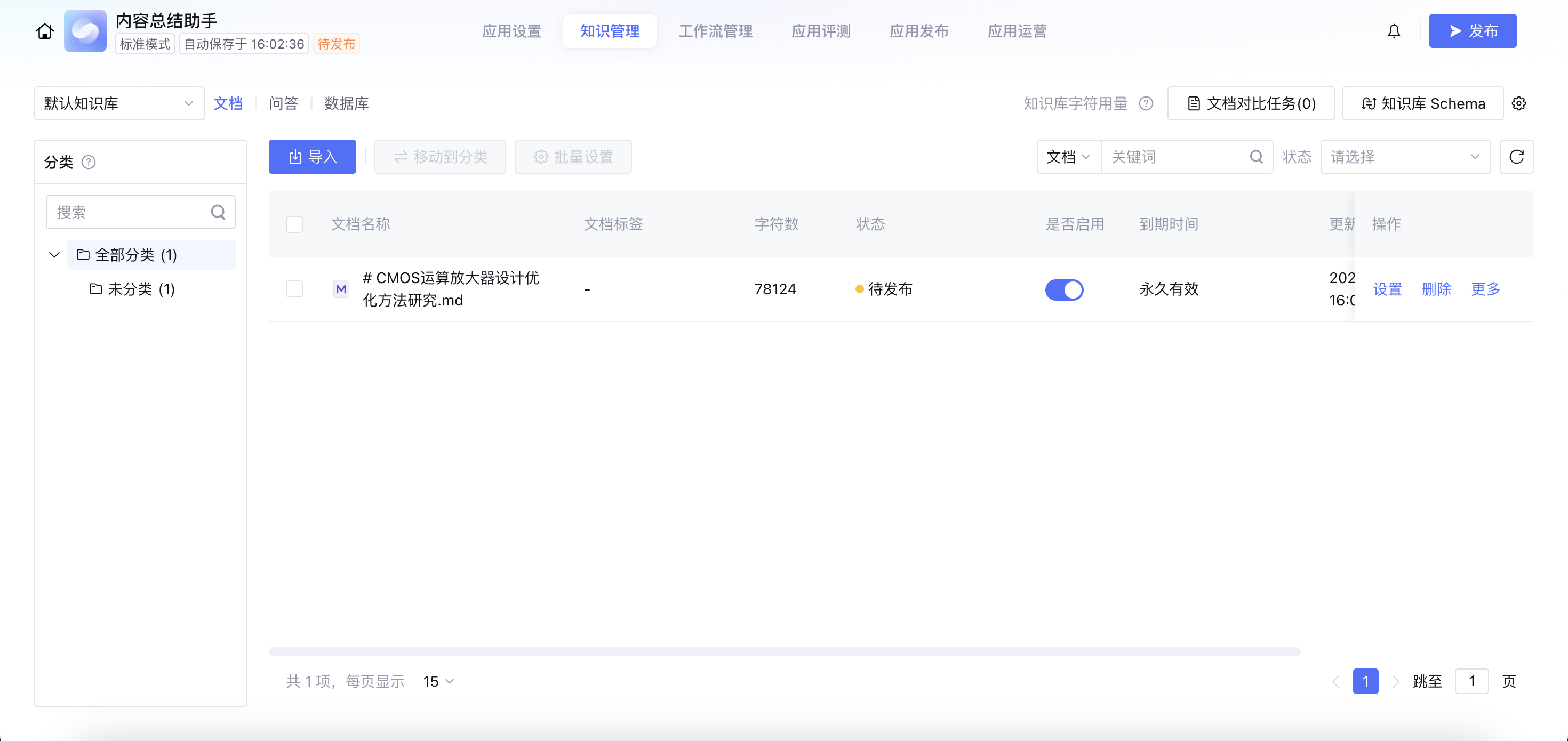Click the refresh list icon
Viewport: 1568px width, 741px height.
1516,157
